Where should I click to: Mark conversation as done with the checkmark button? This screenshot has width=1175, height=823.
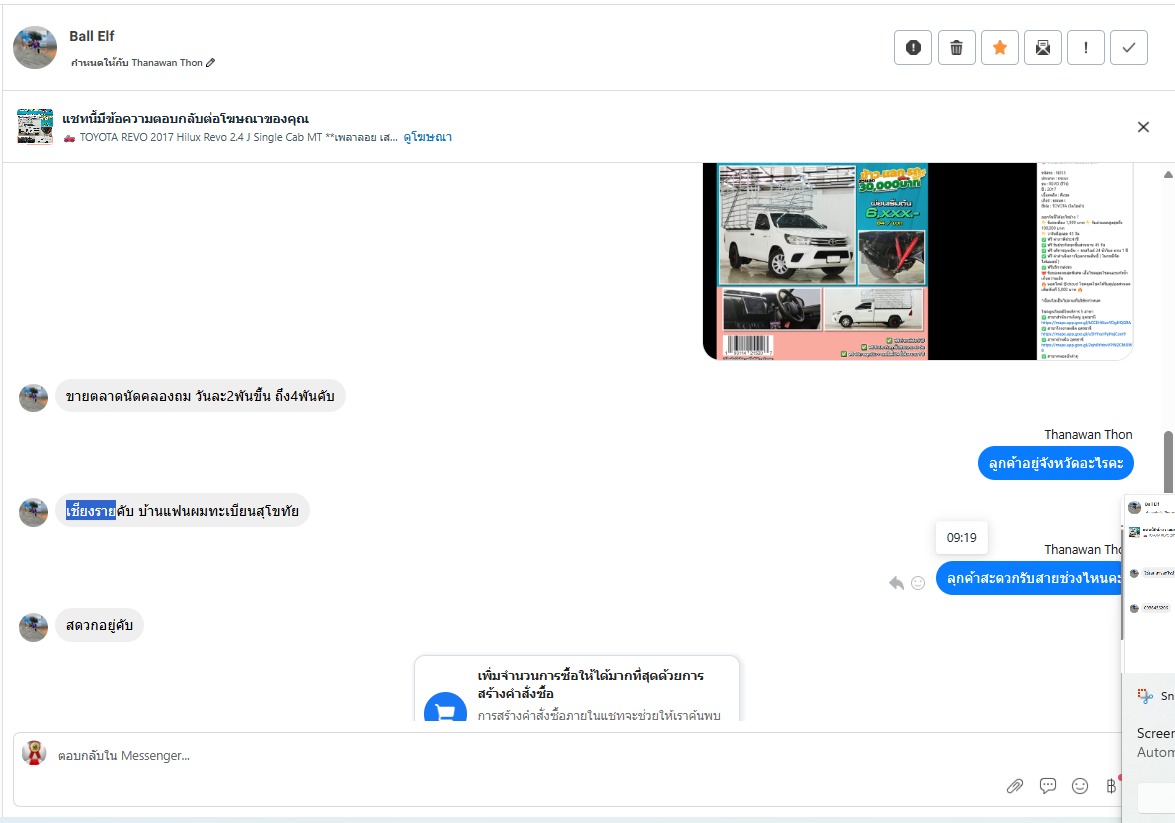[x=1129, y=48]
